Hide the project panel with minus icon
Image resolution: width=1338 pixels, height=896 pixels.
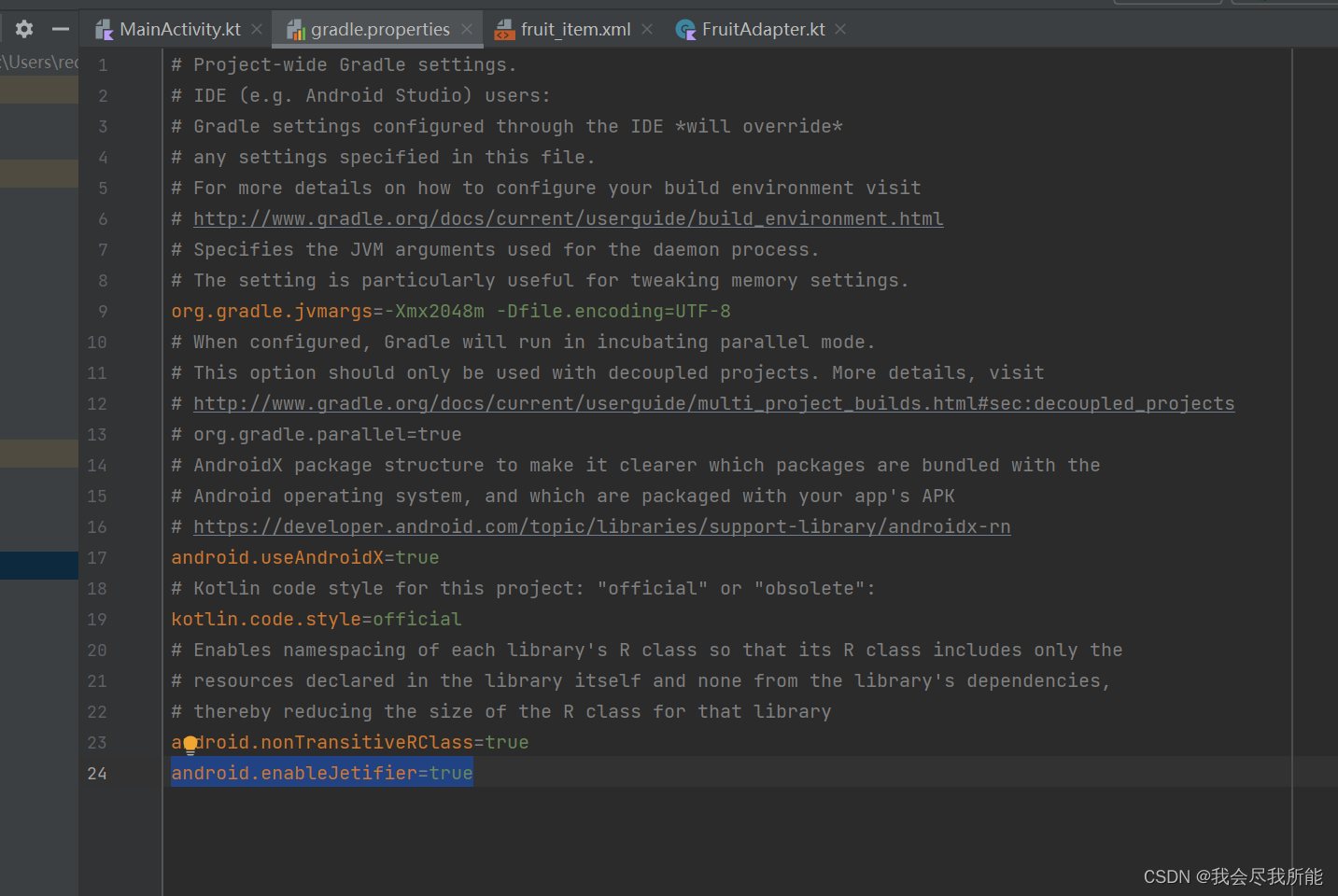(x=61, y=29)
